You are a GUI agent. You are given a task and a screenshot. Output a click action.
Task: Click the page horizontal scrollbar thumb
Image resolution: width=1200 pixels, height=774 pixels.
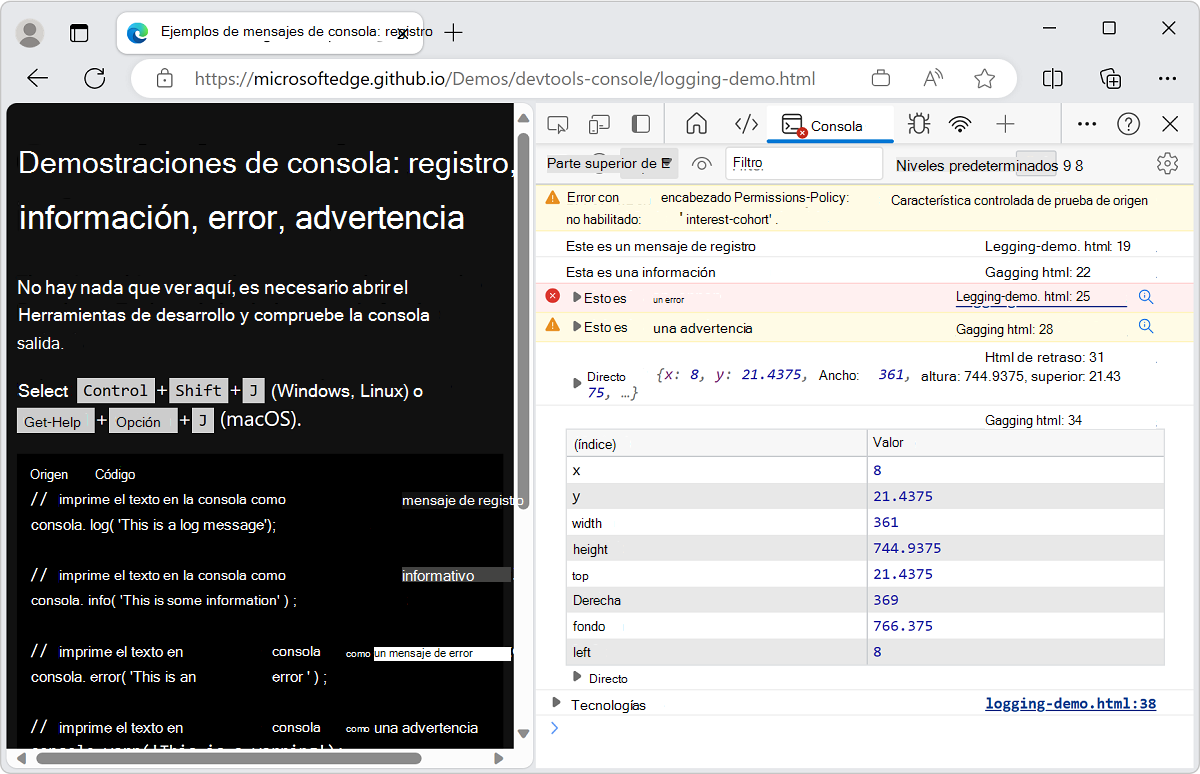coord(228,759)
